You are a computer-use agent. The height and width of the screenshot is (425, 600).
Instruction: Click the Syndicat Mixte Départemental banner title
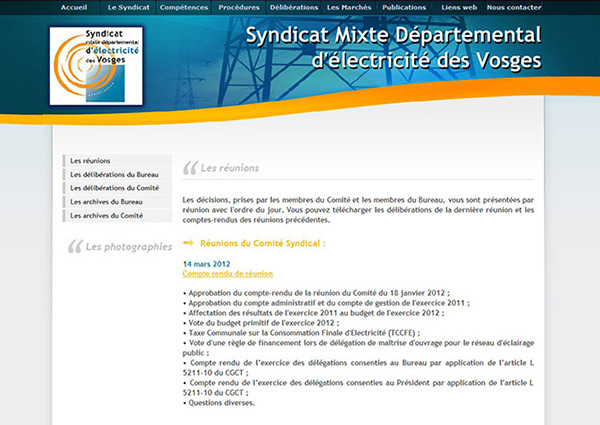(x=393, y=47)
